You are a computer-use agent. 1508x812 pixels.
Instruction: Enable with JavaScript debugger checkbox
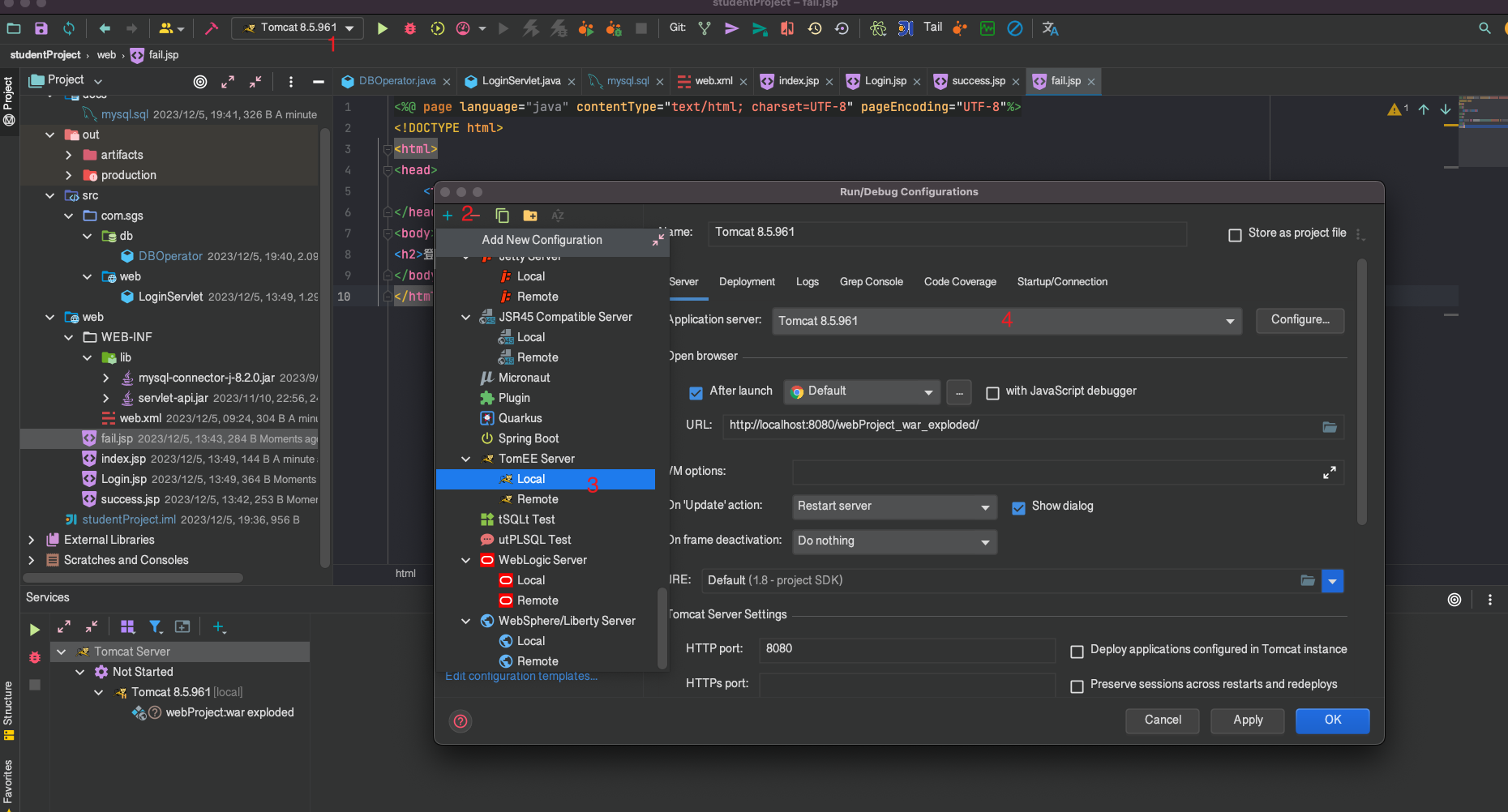click(992, 393)
